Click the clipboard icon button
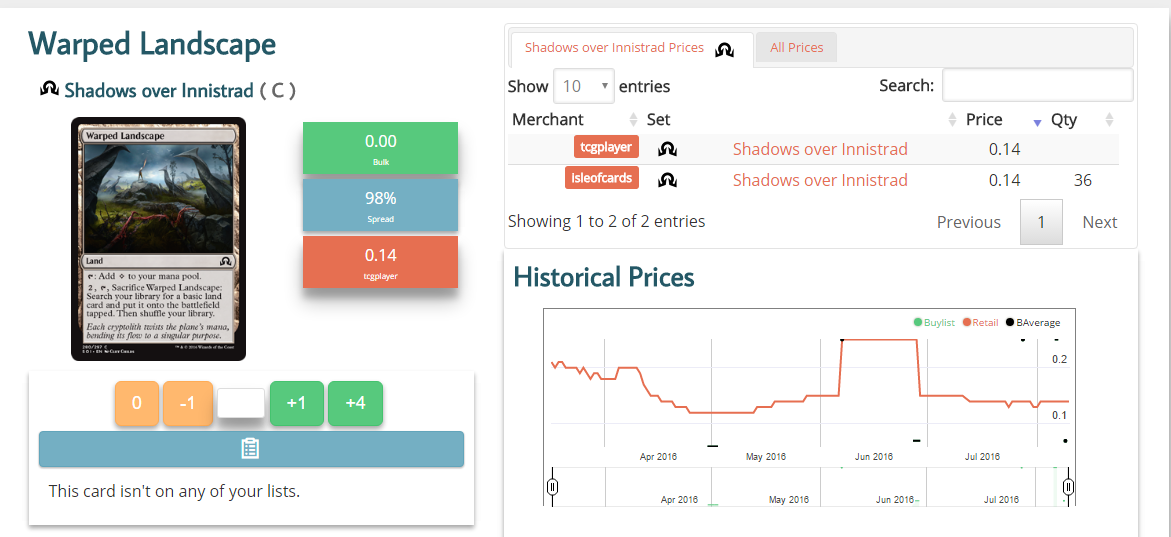Screen dimensions: 1171x537 [251, 449]
